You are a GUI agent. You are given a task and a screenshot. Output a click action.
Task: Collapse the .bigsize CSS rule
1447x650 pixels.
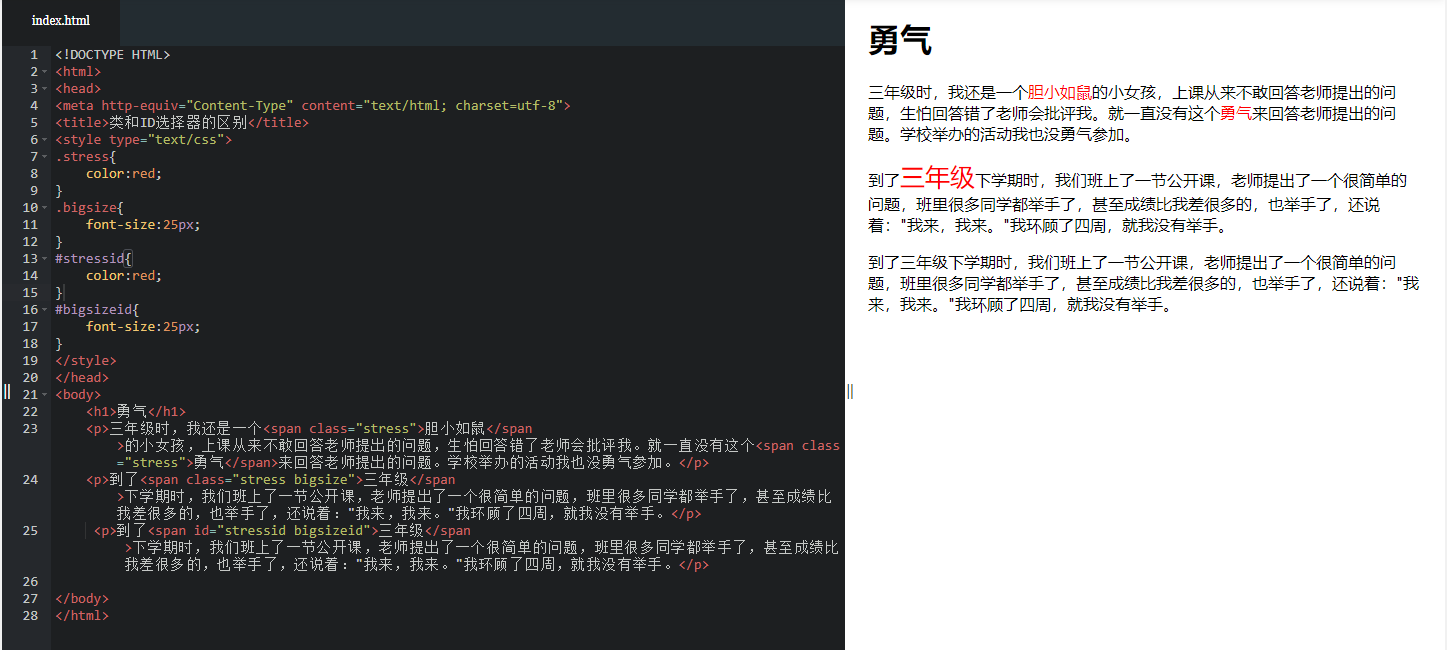coord(45,207)
